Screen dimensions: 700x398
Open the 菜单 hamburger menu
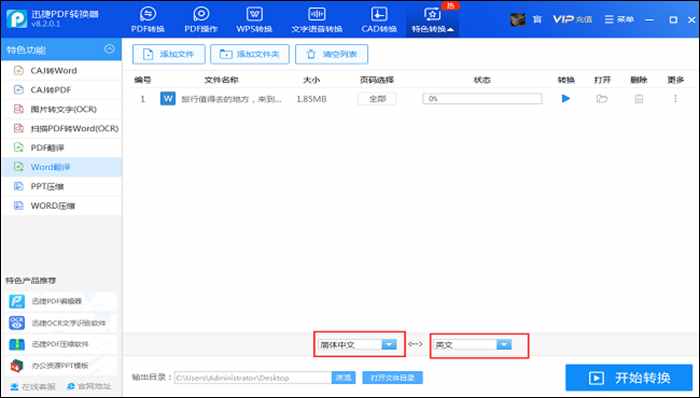click(x=619, y=20)
